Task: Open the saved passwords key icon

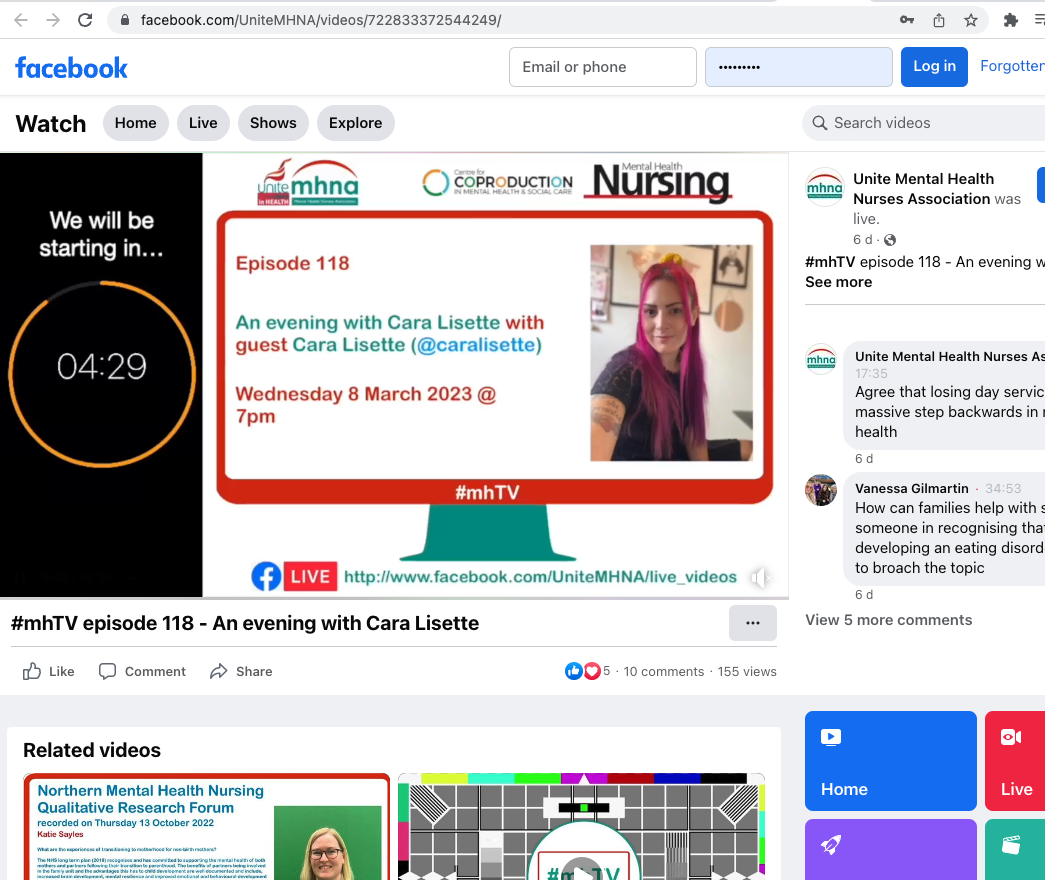Action: pos(907,20)
